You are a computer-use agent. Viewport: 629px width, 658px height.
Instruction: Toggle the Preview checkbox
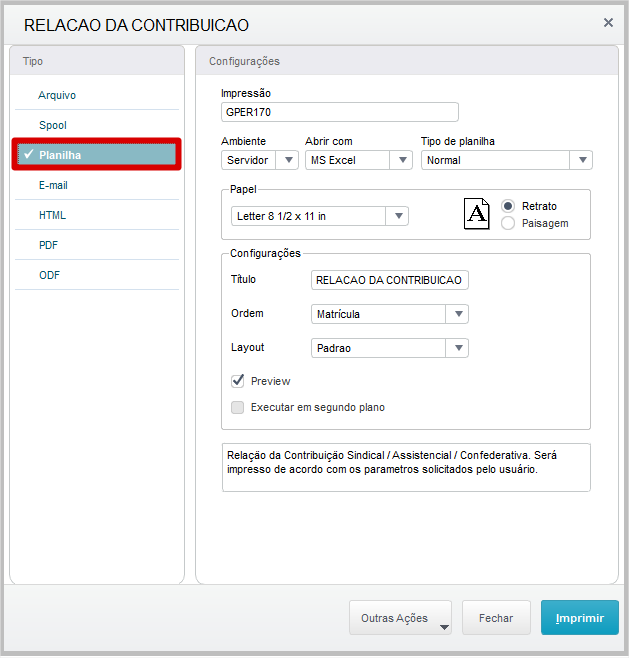(238, 381)
